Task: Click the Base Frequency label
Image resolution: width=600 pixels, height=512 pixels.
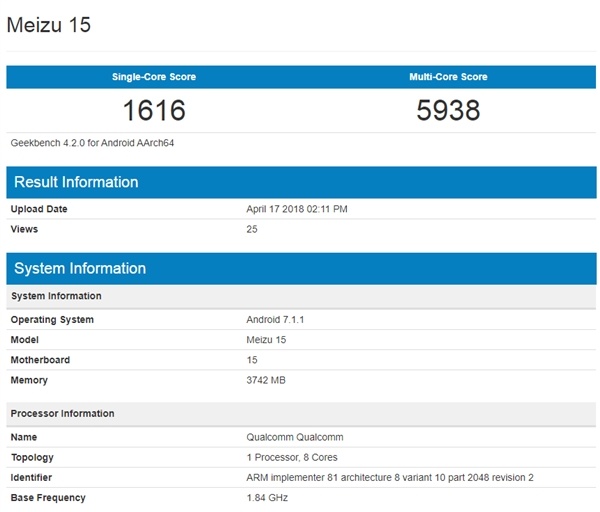Action: tap(48, 498)
